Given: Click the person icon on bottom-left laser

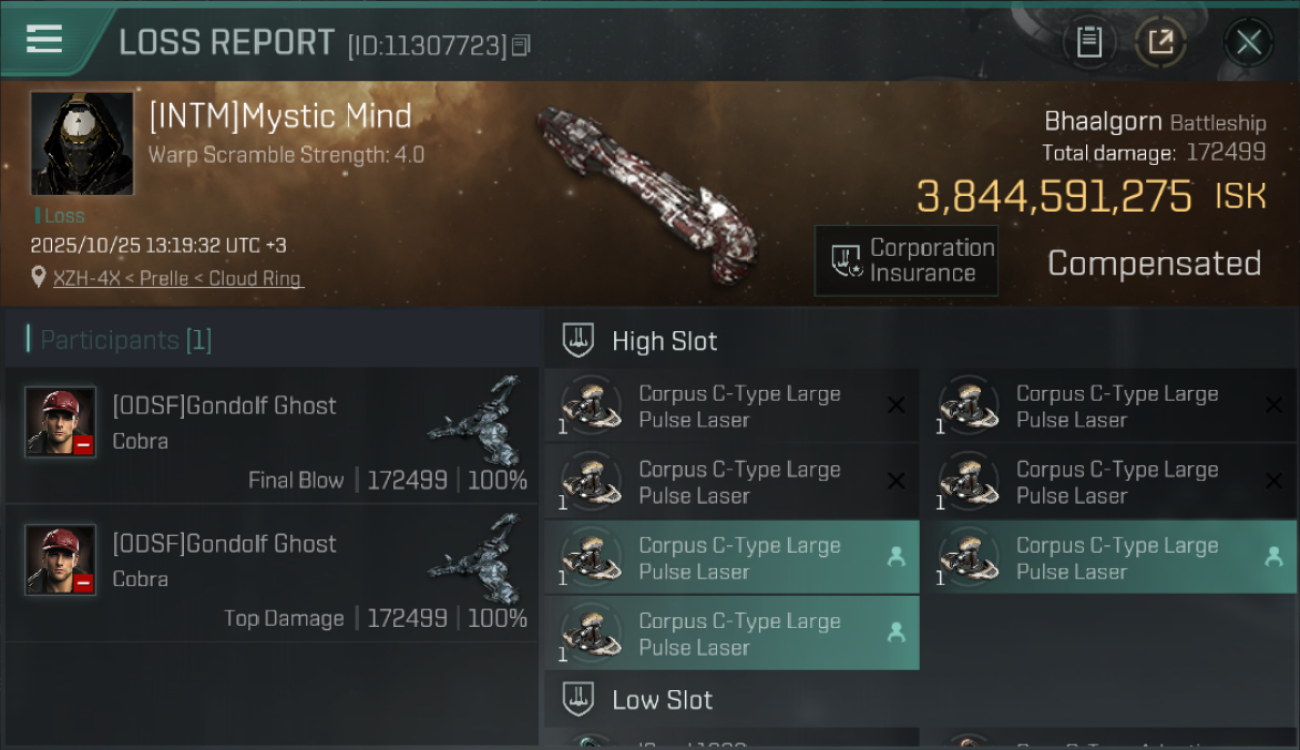Looking at the screenshot, I should pos(896,632).
